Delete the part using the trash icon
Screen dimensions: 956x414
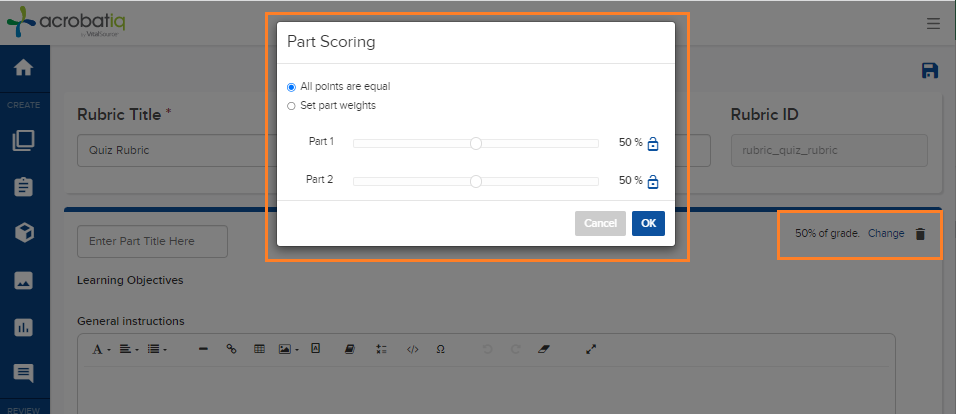pos(920,234)
